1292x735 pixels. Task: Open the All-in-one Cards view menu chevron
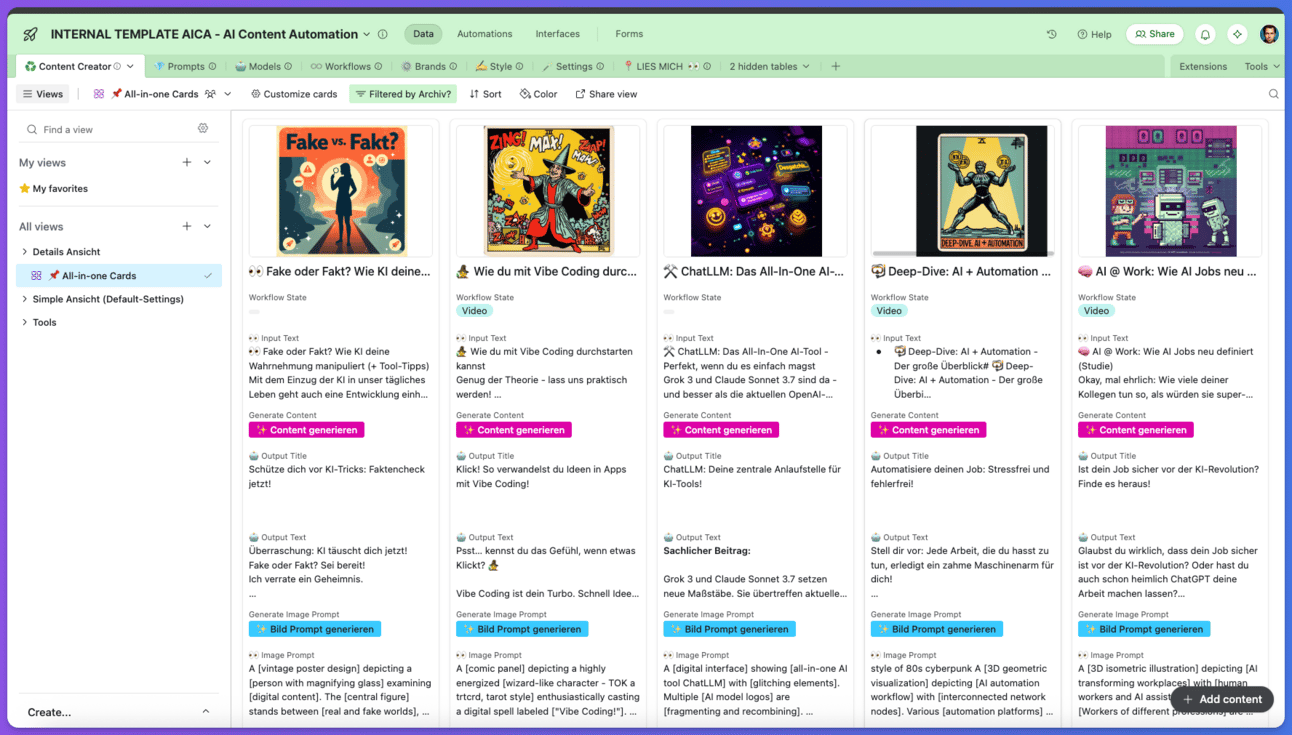click(x=228, y=94)
